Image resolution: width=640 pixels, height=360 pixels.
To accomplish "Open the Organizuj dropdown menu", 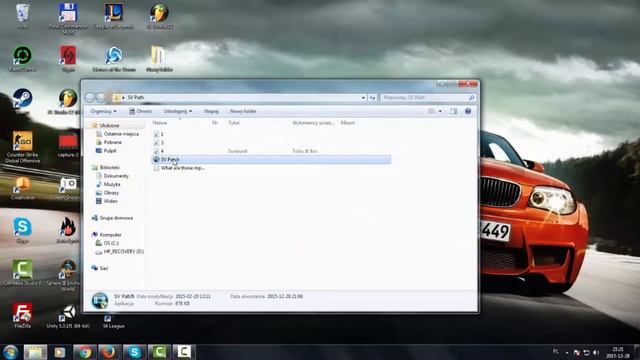I will (x=103, y=111).
